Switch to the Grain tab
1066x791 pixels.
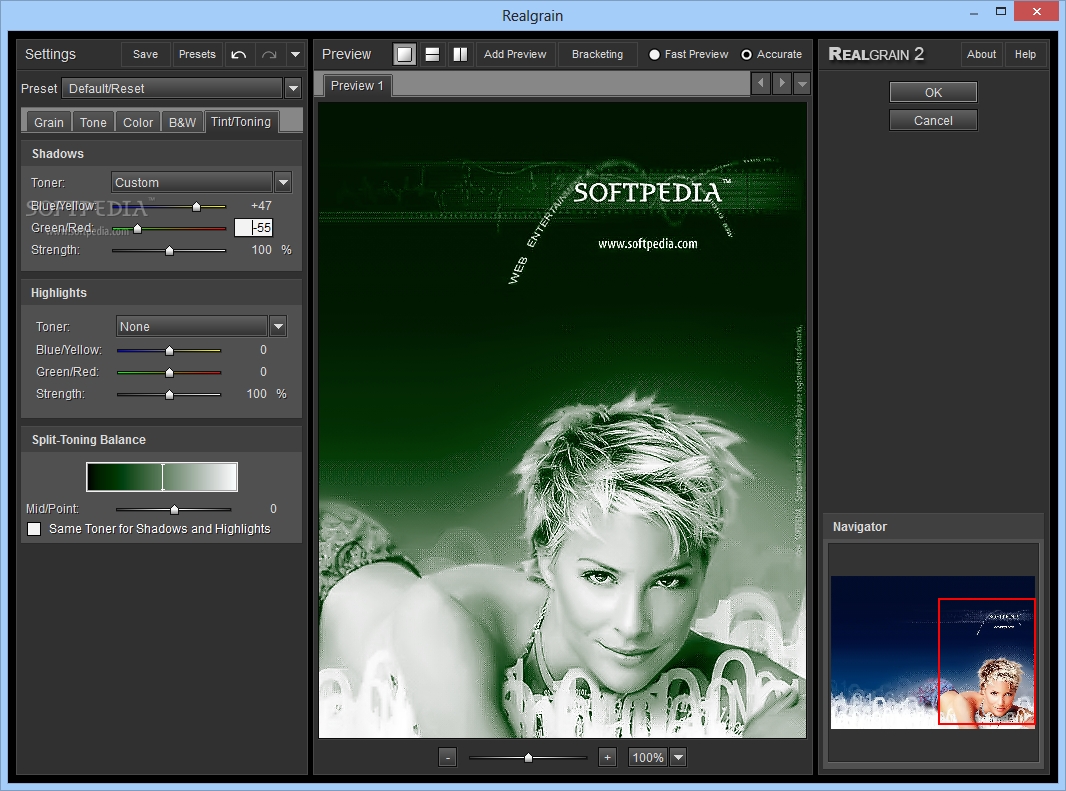49,122
